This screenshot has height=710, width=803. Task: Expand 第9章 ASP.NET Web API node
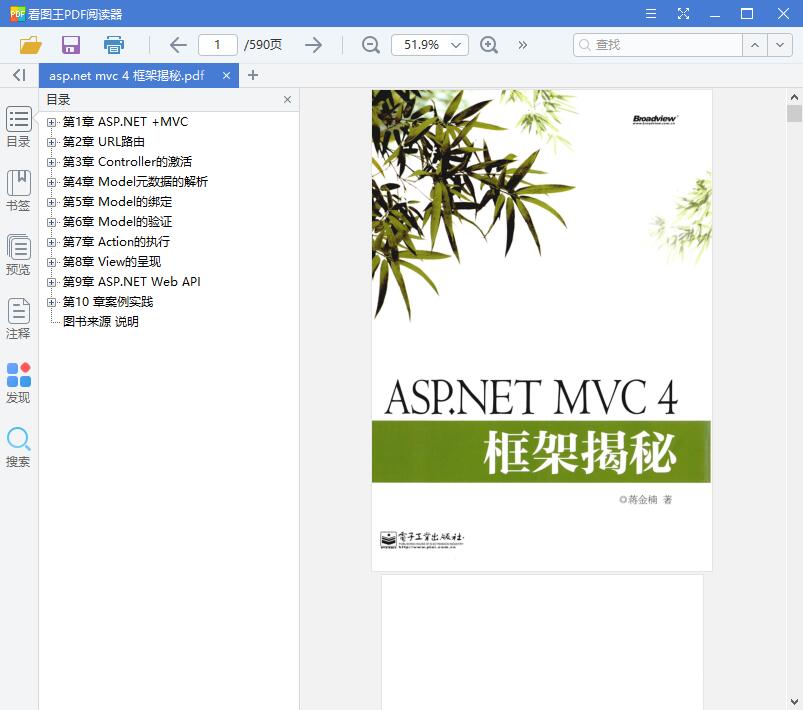click(51, 282)
